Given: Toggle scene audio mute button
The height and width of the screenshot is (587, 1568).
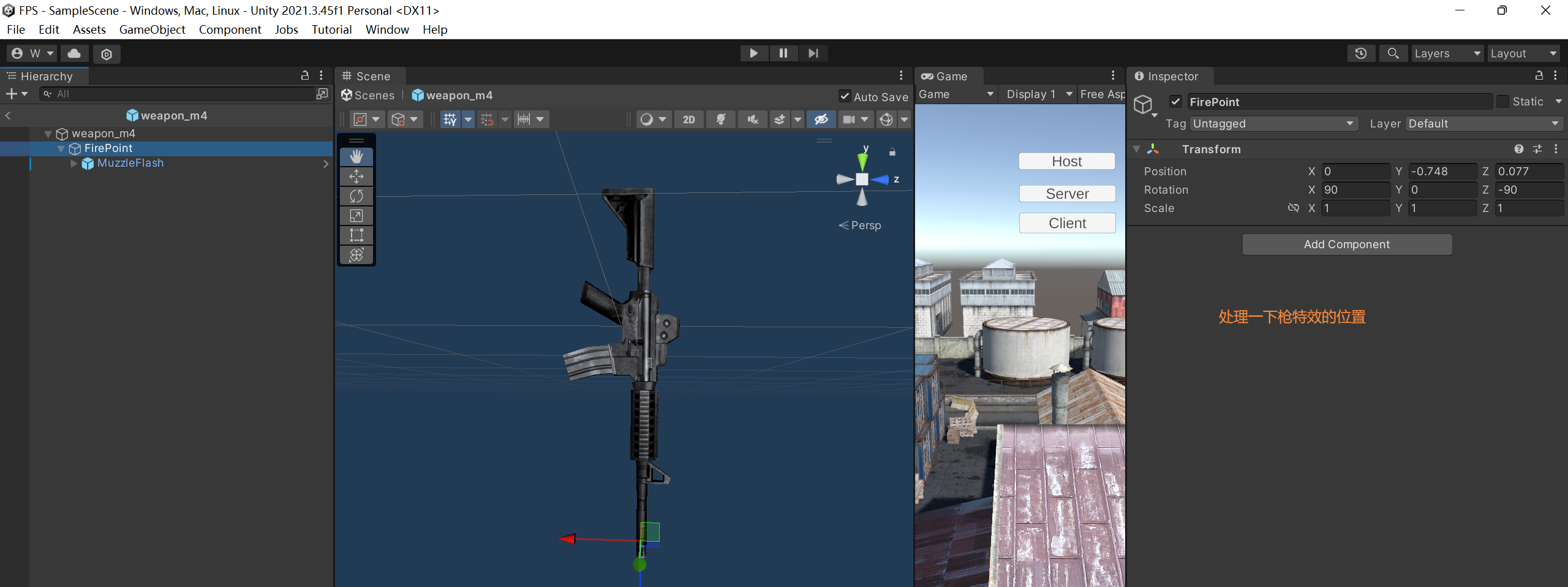Looking at the screenshot, I should (753, 119).
